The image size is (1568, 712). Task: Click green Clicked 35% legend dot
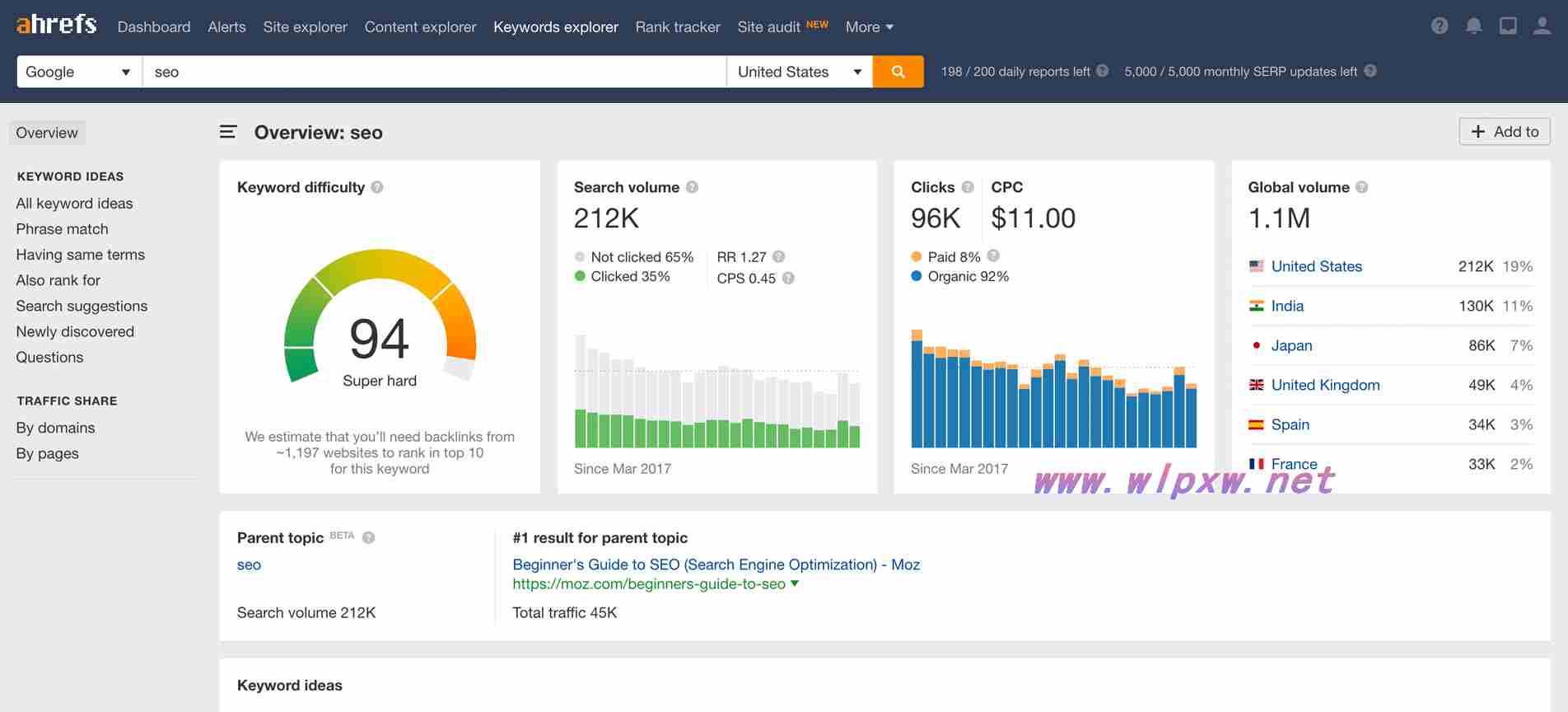click(x=580, y=276)
